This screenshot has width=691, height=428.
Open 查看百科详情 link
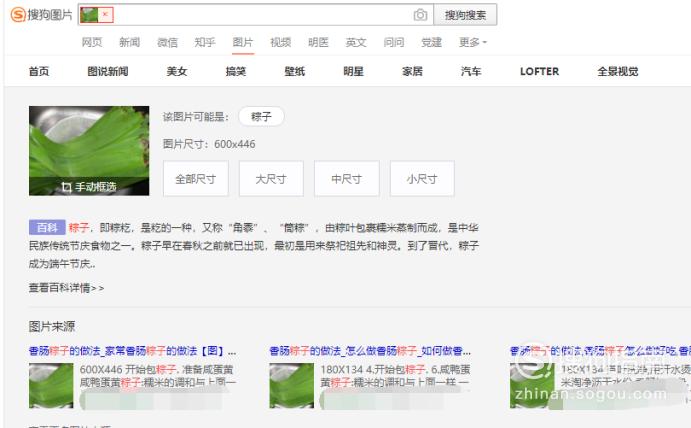[67, 288]
